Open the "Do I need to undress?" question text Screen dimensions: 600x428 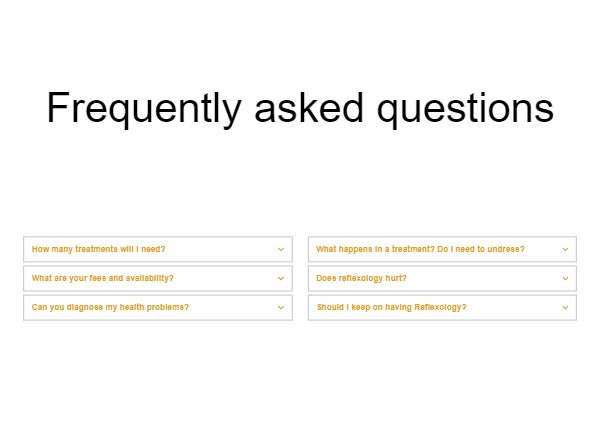(x=420, y=249)
